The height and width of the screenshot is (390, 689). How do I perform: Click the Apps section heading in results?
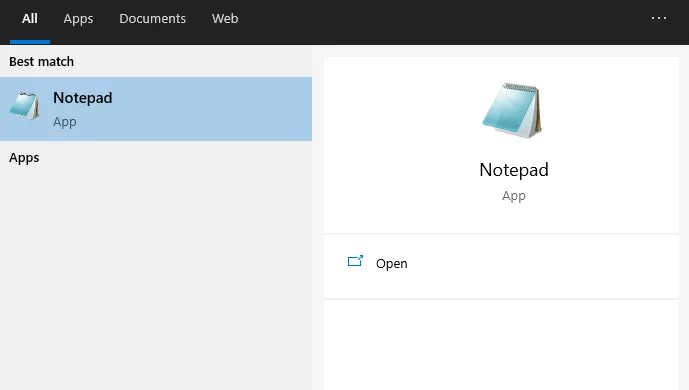(x=24, y=158)
